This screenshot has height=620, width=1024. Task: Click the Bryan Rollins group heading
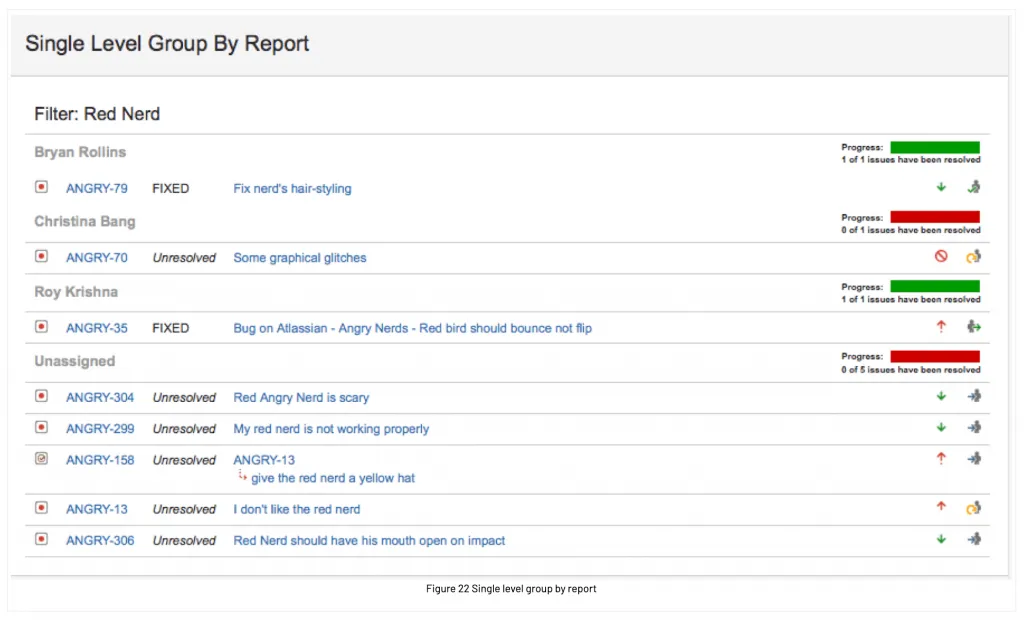[80, 152]
